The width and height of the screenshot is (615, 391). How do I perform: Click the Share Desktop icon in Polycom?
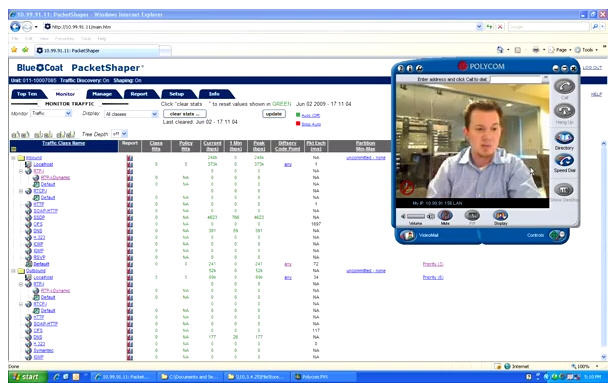[x=564, y=190]
